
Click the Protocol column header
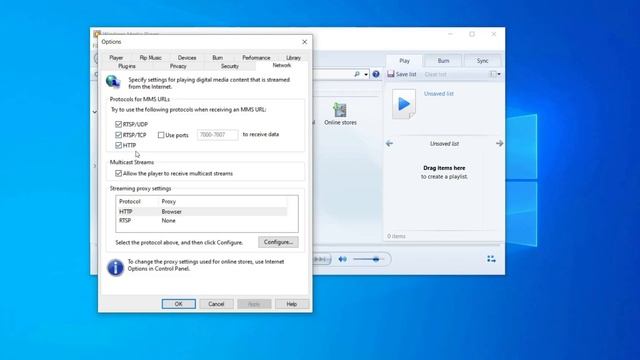[137, 202]
